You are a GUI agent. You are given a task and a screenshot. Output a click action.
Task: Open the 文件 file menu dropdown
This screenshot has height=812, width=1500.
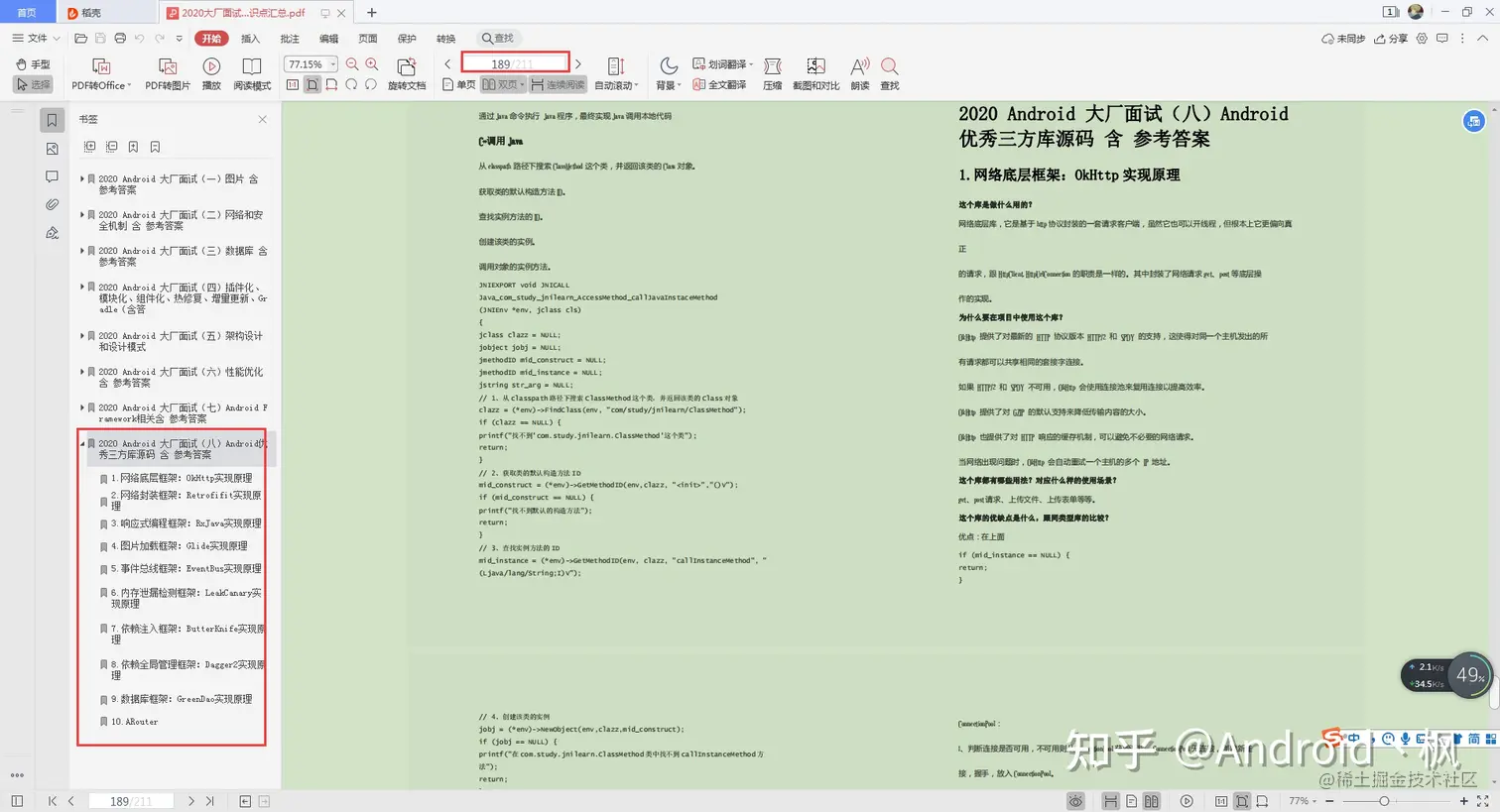pyautogui.click(x=37, y=39)
